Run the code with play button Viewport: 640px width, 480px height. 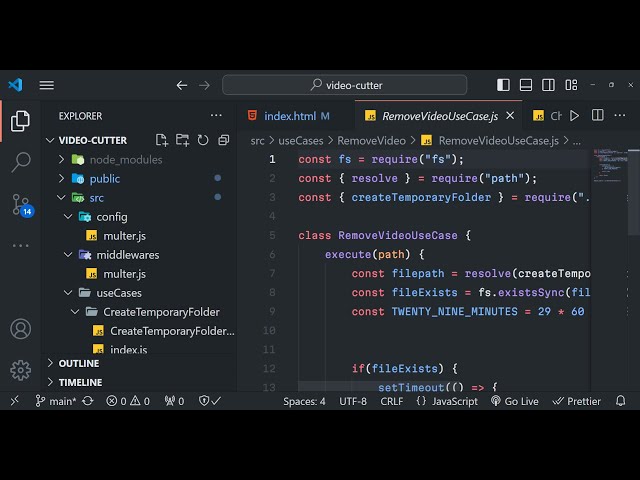pos(574,116)
